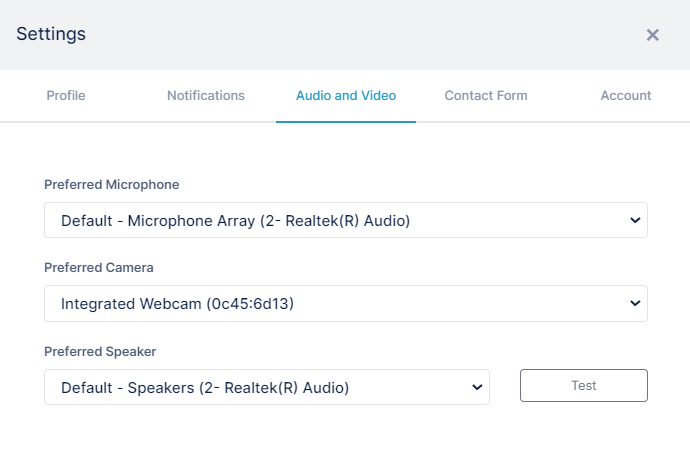The width and height of the screenshot is (690, 465).
Task: Click the camera dropdown chevron arrow
Action: (635, 303)
